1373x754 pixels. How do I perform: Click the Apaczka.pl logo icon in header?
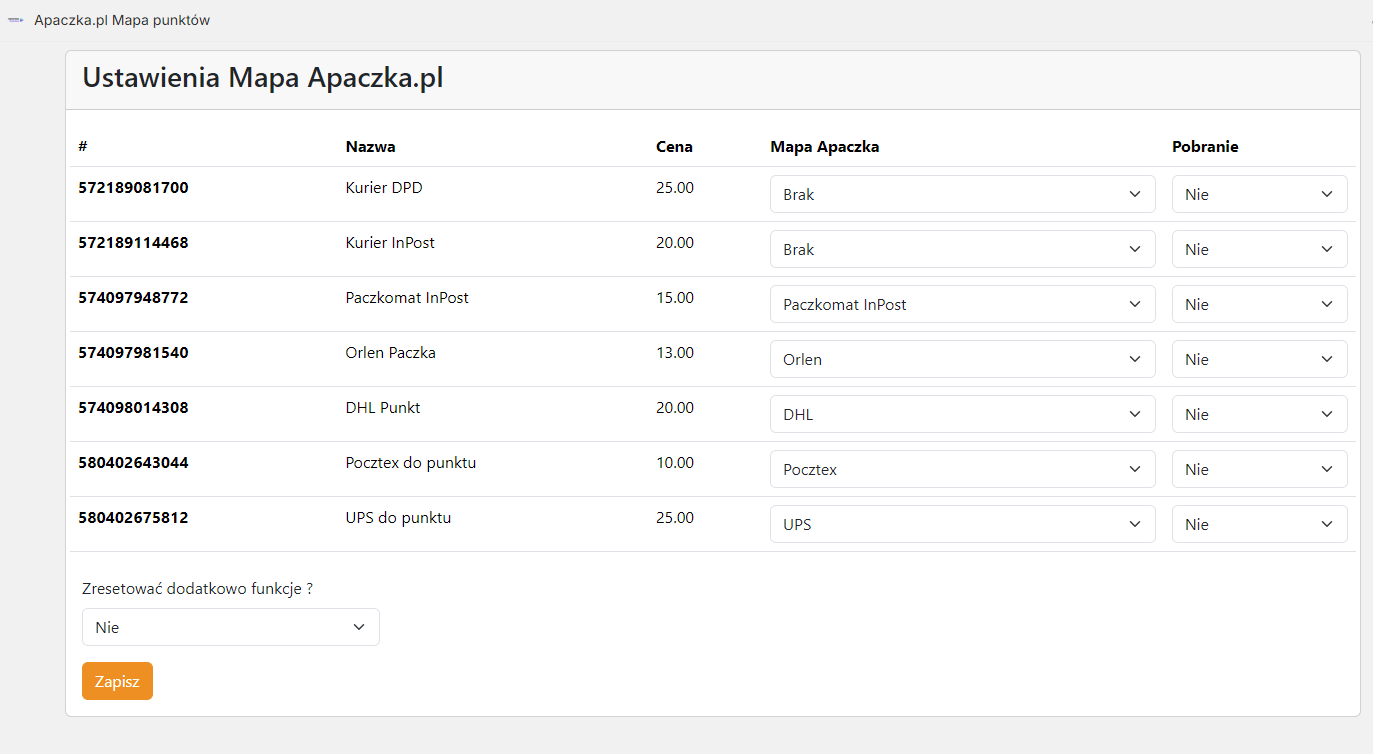coord(15,21)
